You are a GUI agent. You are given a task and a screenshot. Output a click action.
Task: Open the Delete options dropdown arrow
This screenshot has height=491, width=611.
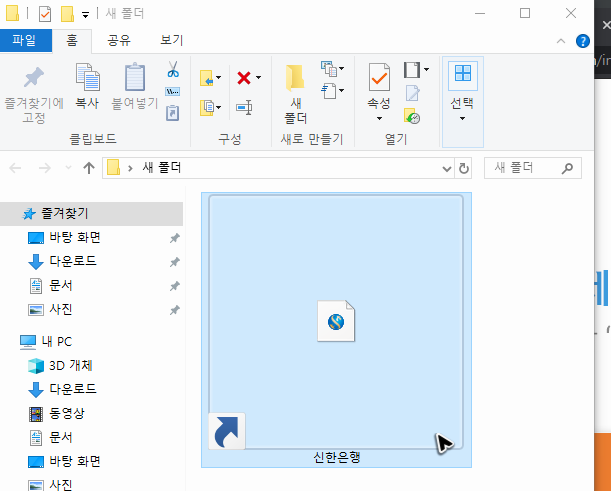pos(258,78)
